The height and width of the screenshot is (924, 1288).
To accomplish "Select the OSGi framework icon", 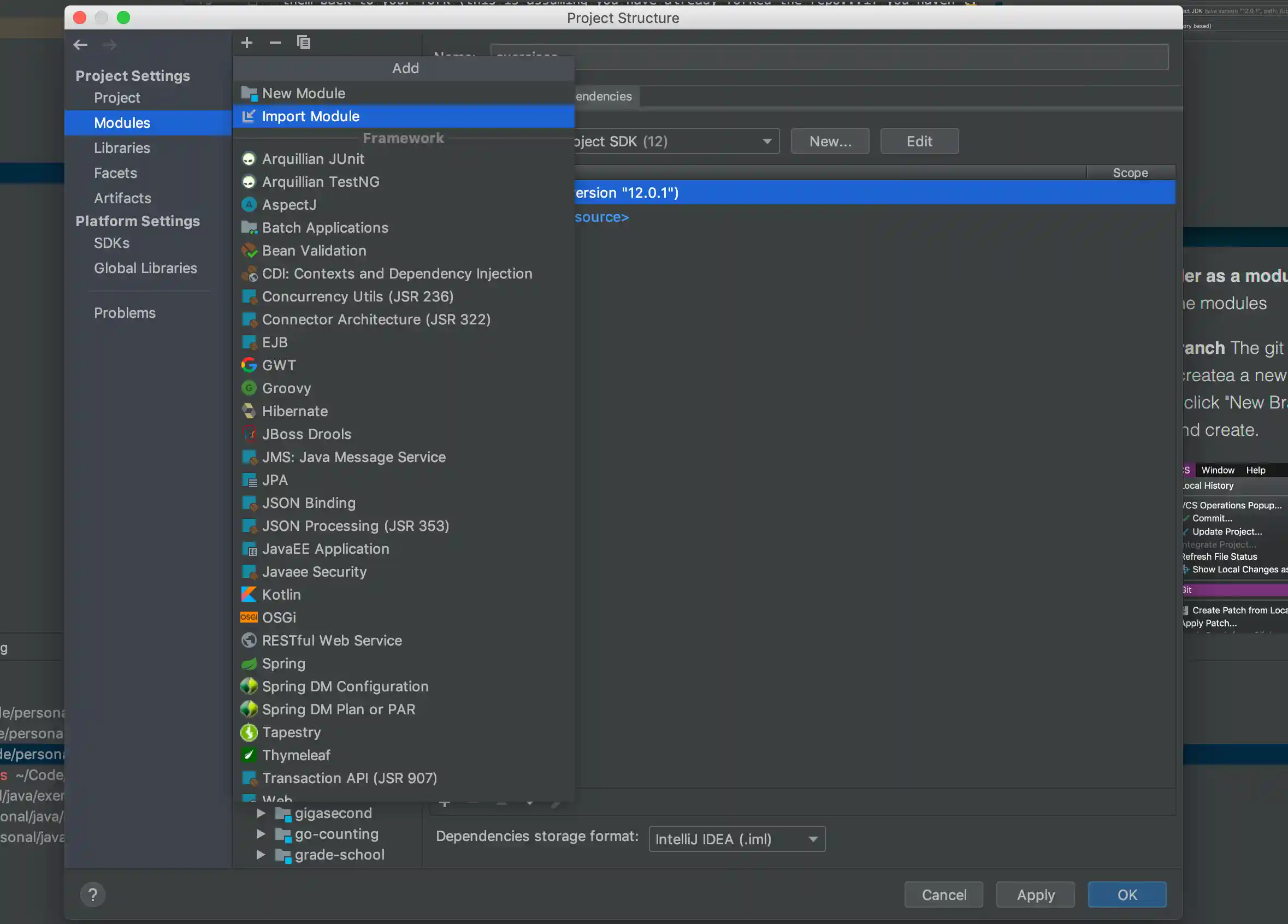I will pos(249,617).
